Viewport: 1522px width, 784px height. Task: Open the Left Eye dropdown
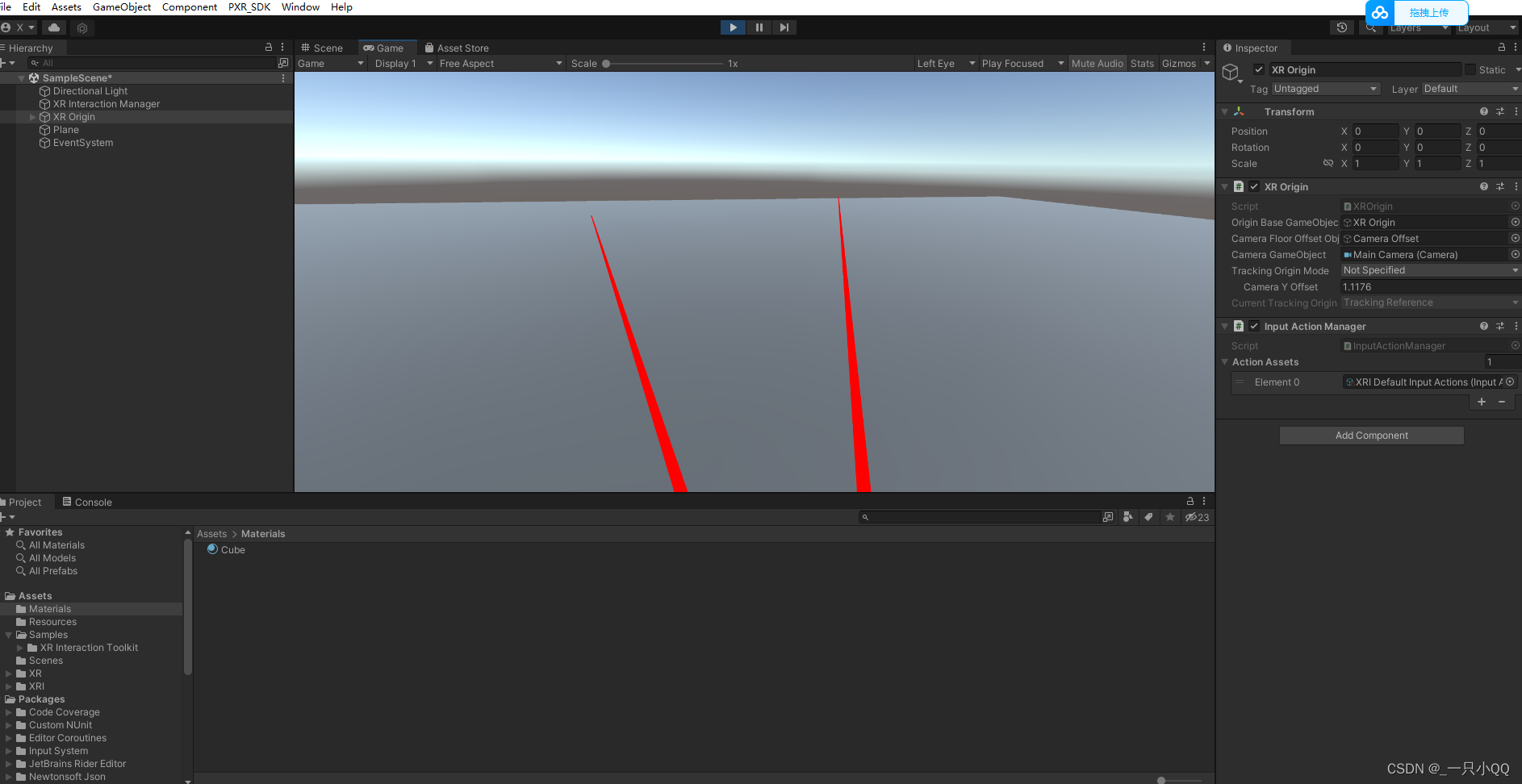click(x=946, y=64)
